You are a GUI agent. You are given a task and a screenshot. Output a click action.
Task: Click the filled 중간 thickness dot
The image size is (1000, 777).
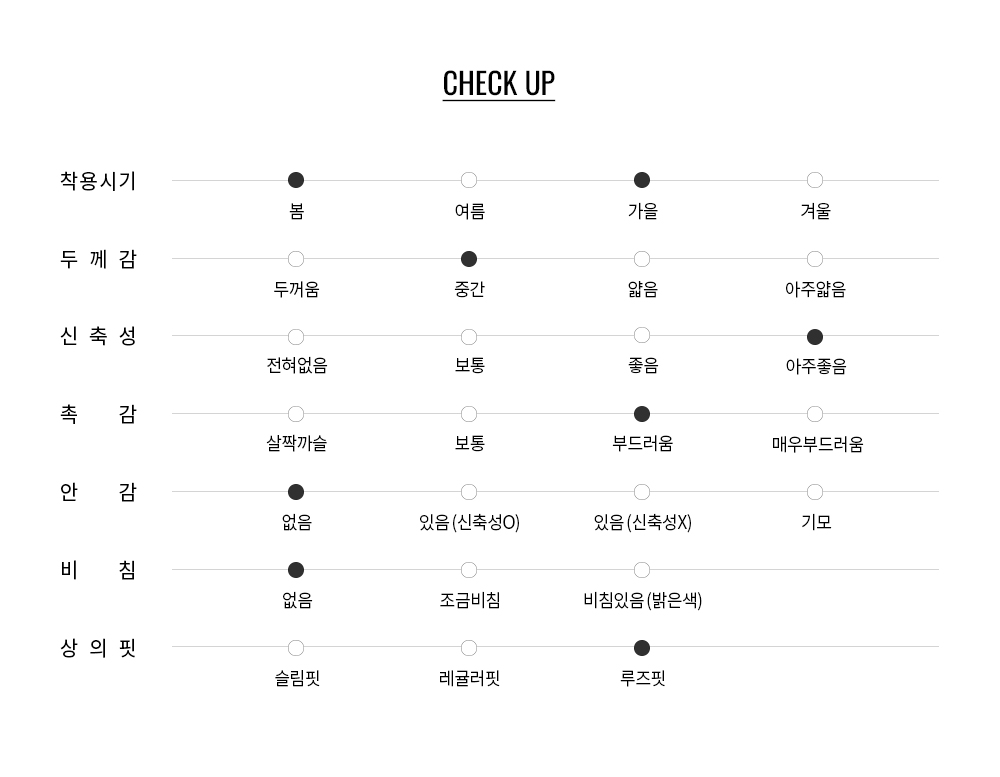point(469,259)
